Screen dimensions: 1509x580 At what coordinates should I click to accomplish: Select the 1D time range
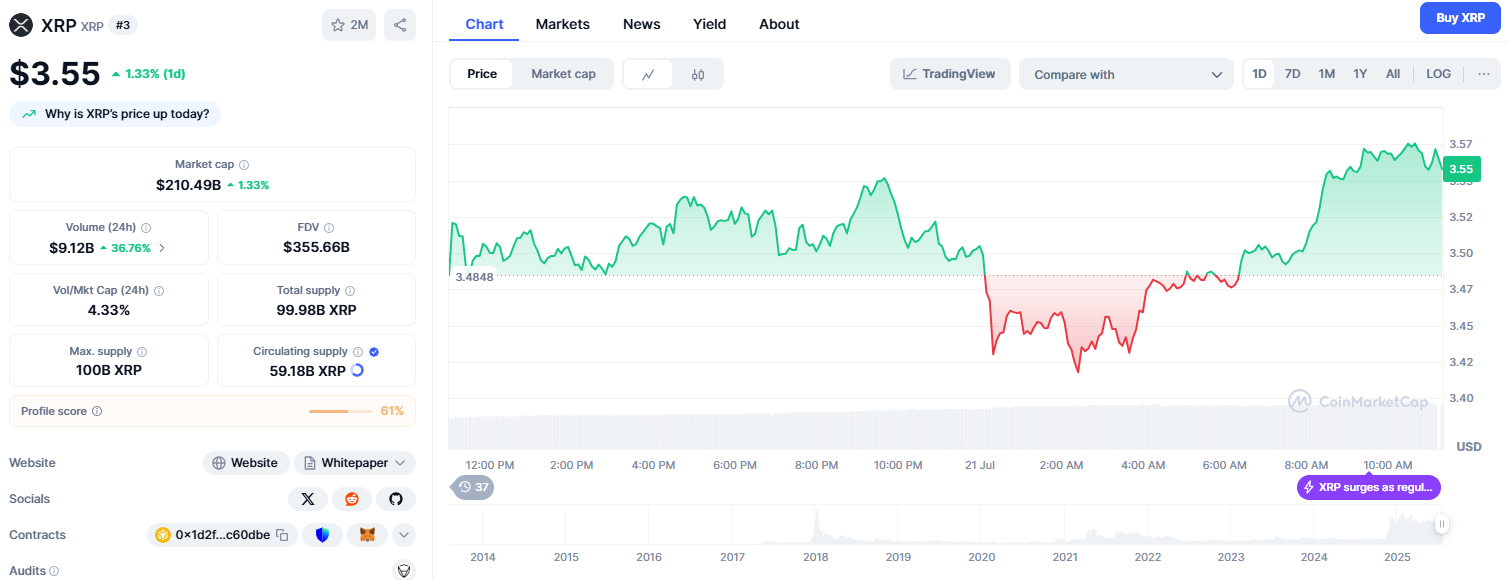tap(1260, 74)
